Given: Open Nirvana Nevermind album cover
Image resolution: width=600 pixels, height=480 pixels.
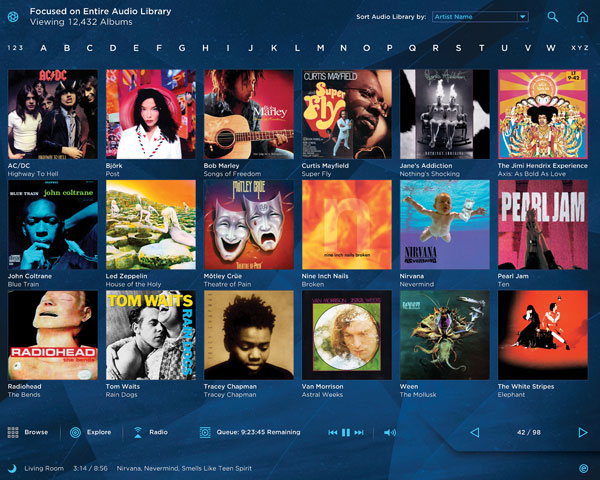Looking at the screenshot, I should (x=445, y=225).
